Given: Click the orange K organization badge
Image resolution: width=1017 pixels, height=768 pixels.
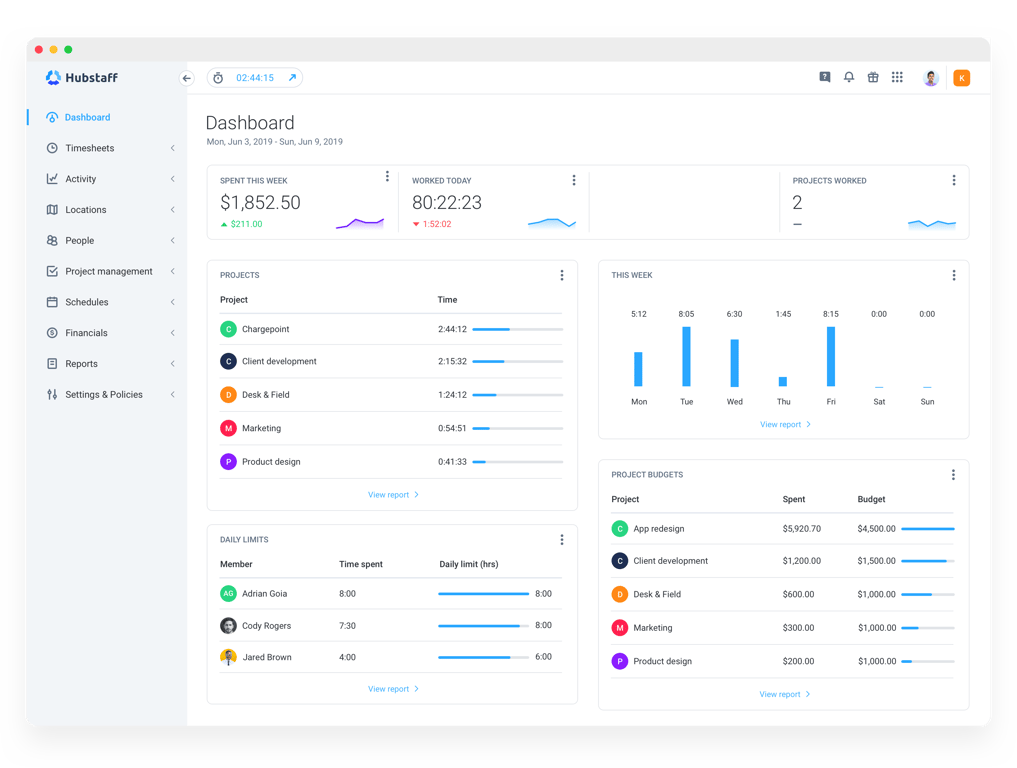Looking at the screenshot, I should [x=962, y=77].
